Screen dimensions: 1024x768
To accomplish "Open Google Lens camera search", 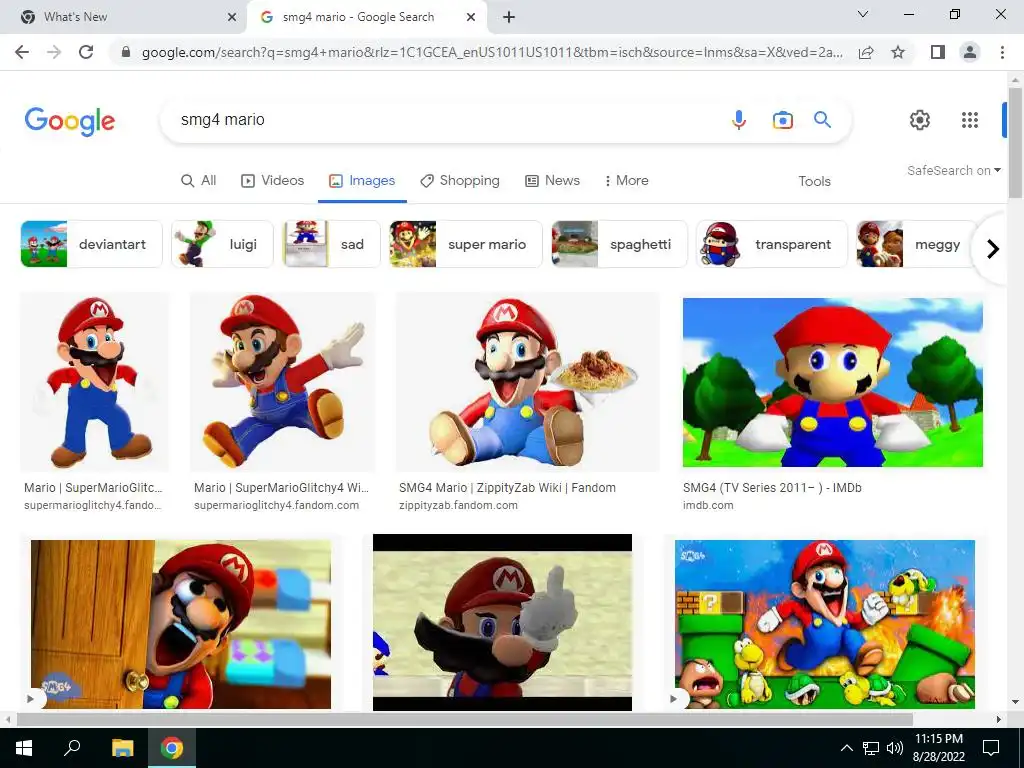I will (x=782, y=120).
